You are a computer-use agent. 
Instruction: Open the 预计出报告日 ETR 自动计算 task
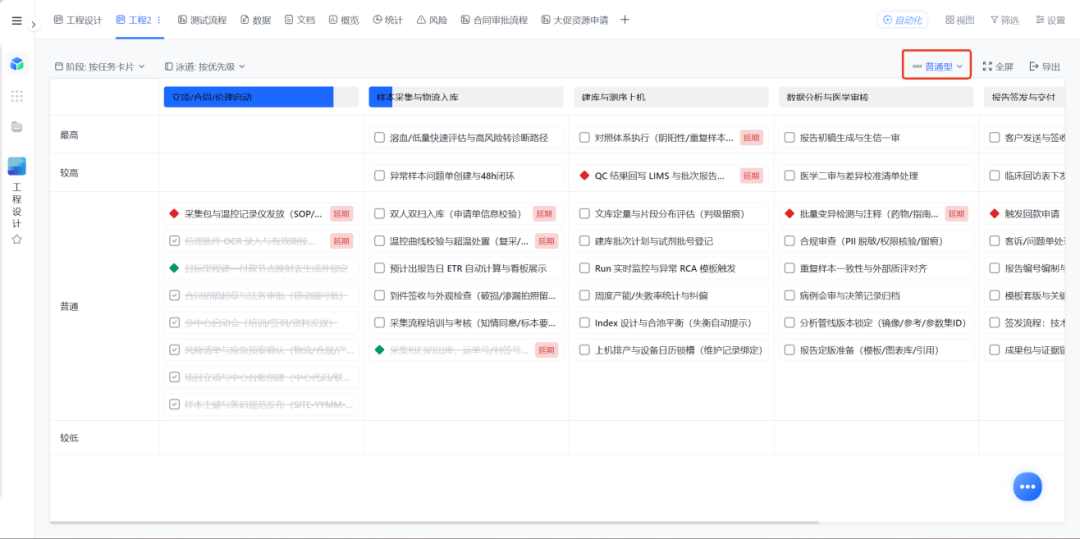468,268
